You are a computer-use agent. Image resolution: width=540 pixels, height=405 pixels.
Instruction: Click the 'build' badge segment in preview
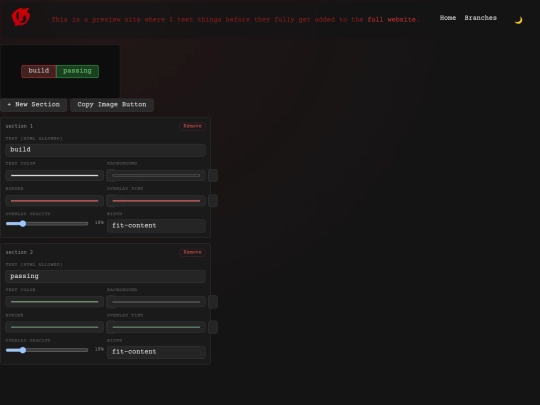[x=39, y=71]
